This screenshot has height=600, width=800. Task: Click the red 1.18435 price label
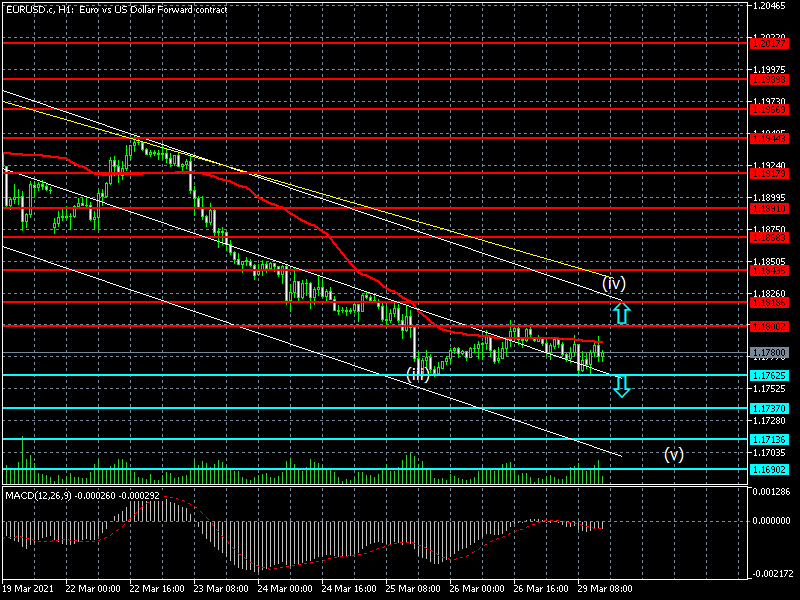(769, 270)
